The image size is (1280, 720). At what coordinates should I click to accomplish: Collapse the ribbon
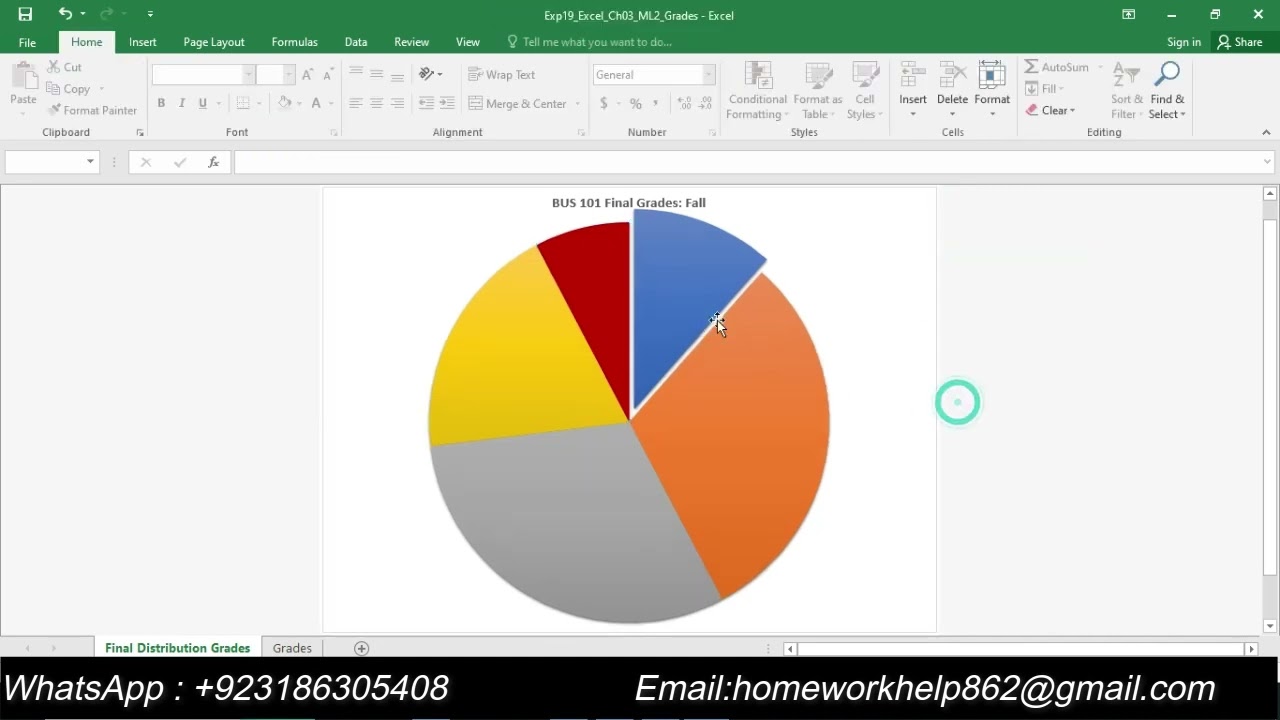point(1266,132)
